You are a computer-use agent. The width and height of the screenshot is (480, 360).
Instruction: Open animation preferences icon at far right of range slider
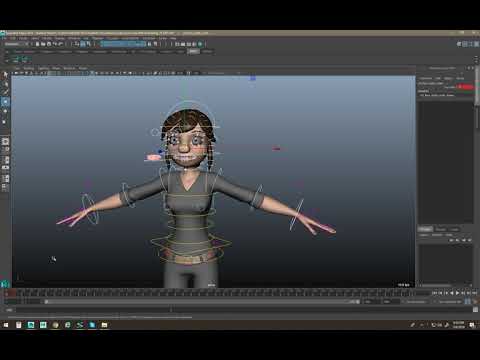tap(476, 301)
